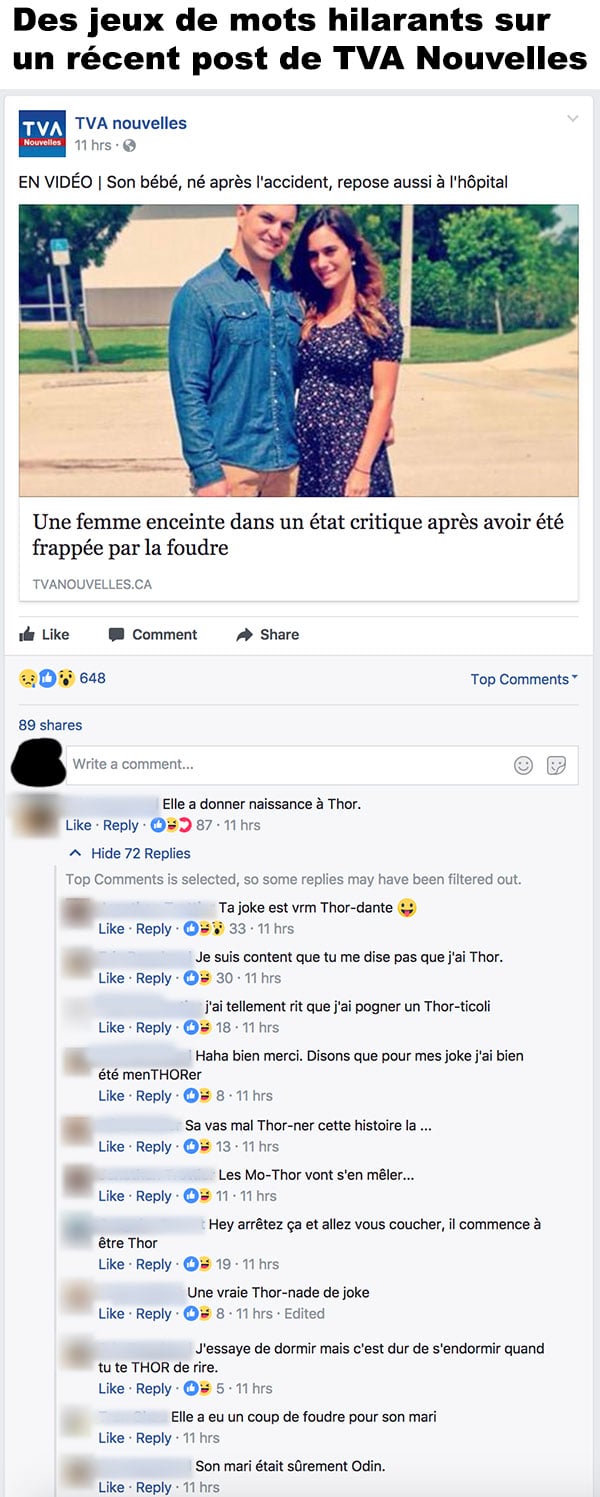This screenshot has height=1497, width=600.
Task: Click the Comment speech bubble icon
Action: tap(116, 635)
